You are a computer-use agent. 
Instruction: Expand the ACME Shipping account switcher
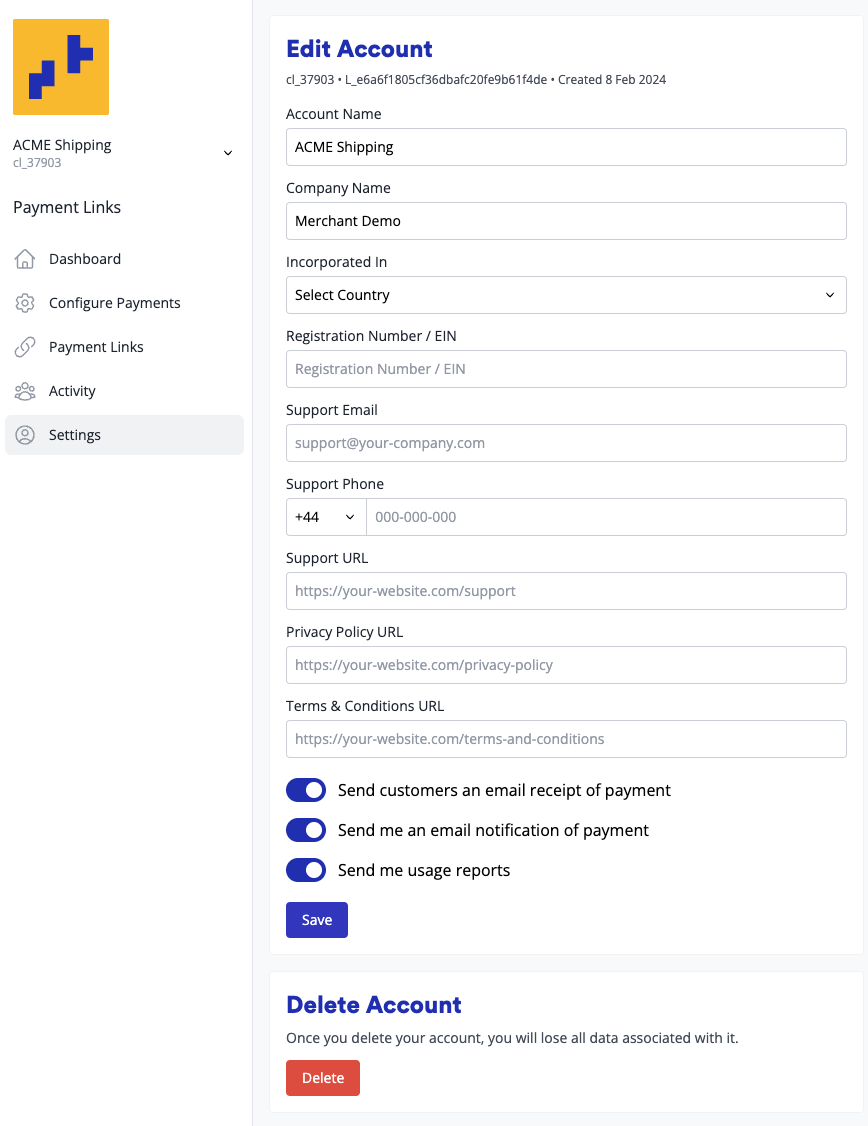point(227,153)
